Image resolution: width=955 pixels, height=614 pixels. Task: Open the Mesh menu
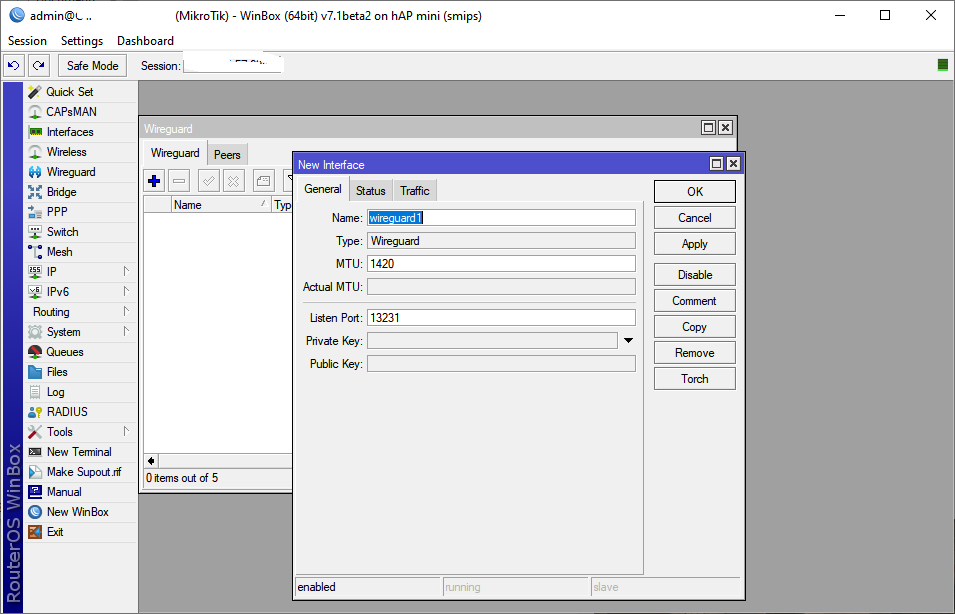tap(80, 252)
